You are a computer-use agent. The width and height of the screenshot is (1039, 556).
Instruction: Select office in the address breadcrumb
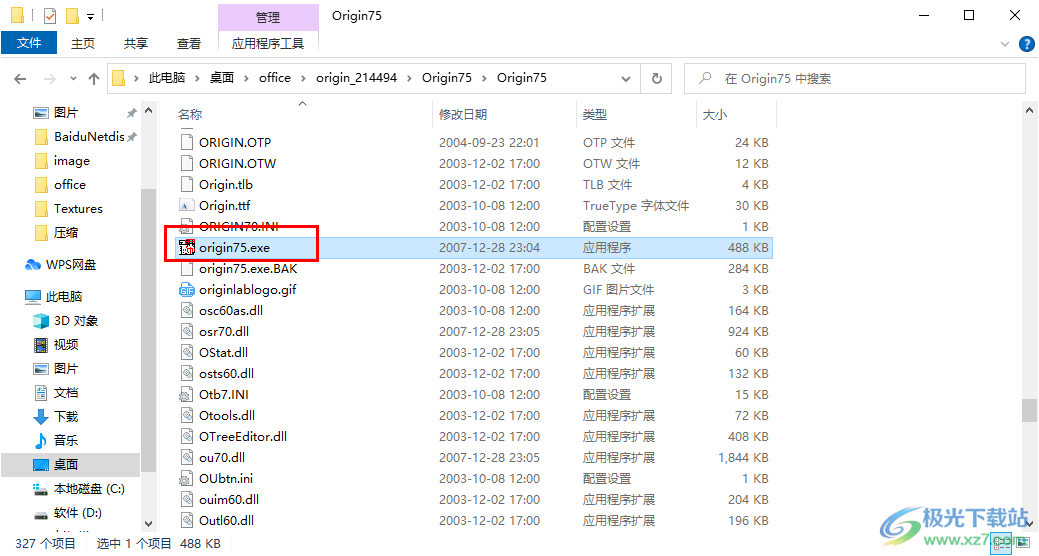point(275,78)
